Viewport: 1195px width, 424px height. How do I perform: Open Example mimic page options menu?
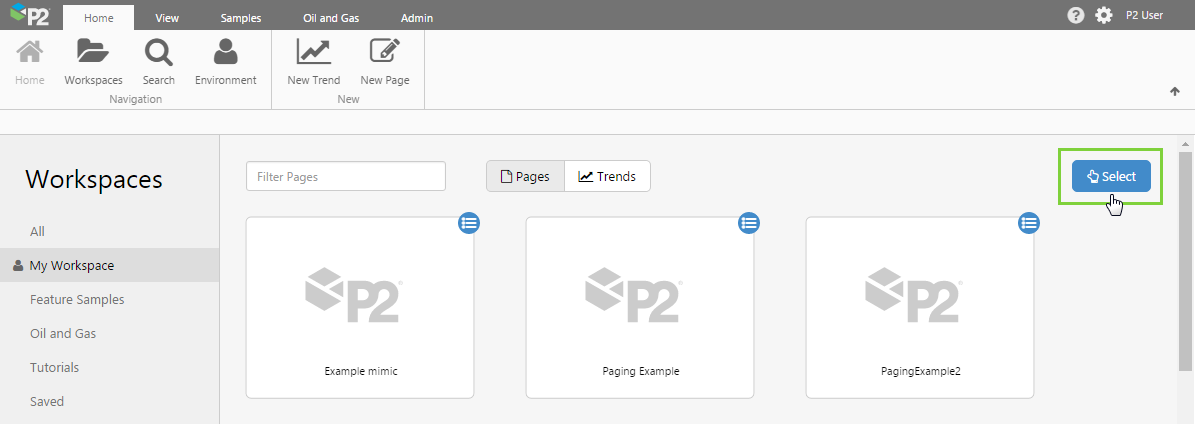point(469,223)
